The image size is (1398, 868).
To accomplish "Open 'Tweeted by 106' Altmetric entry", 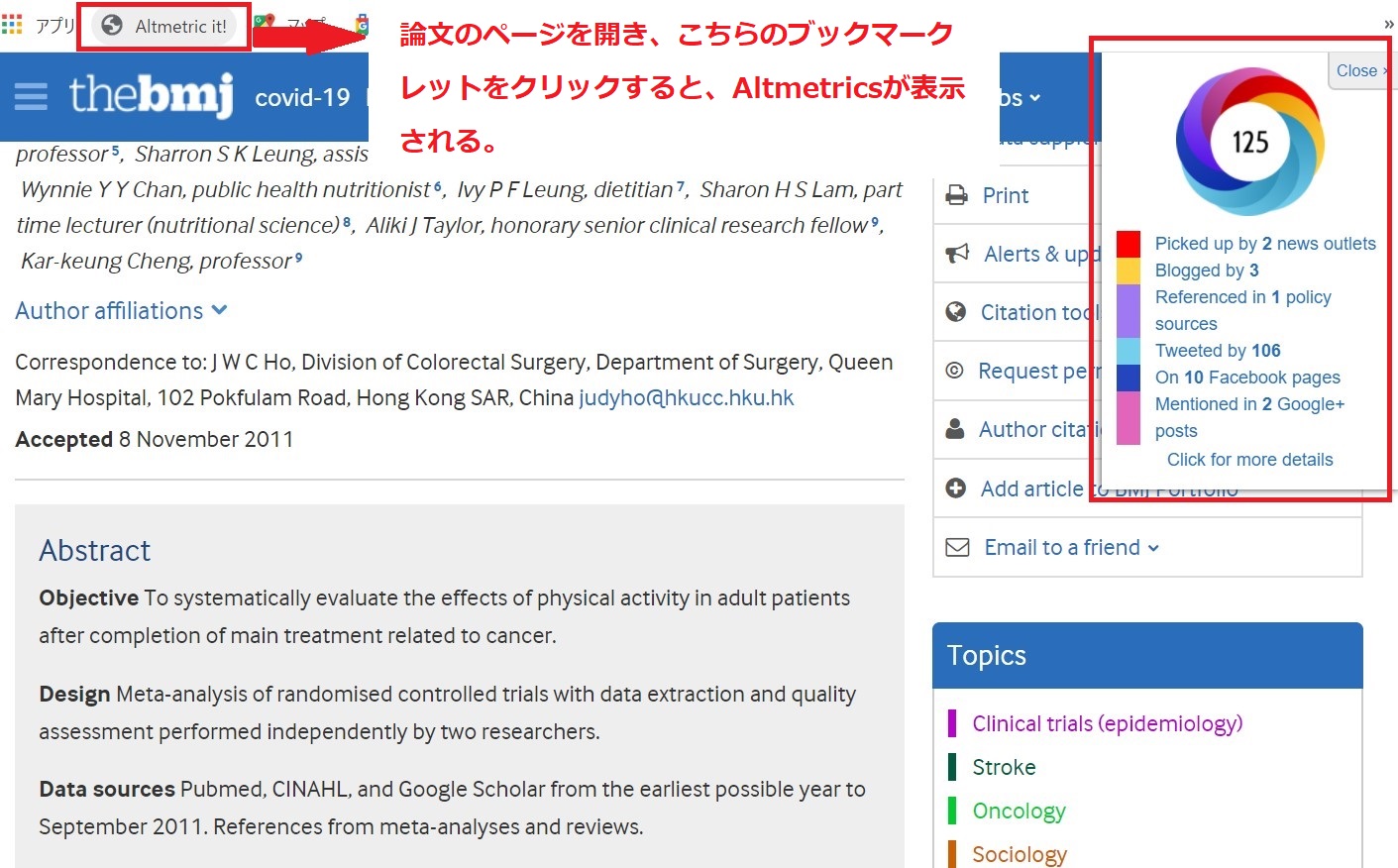I will [x=1217, y=351].
